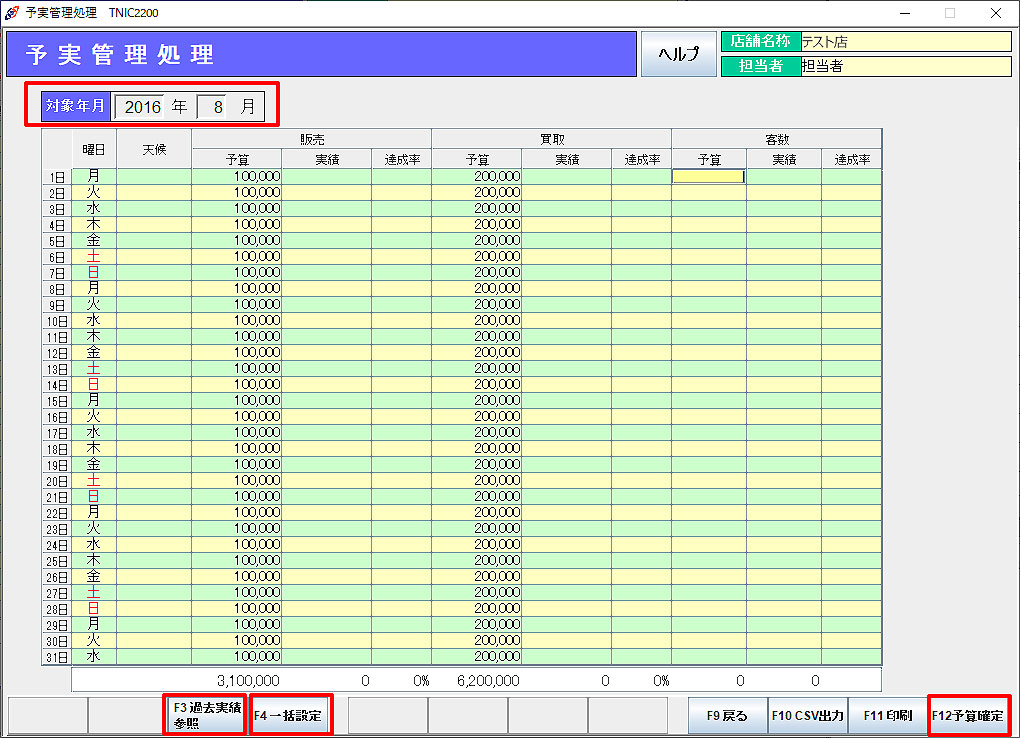Screen dimensions: 1020x738
Task: Confirm budget with F12 予算確定
Action: pyautogui.click(x=968, y=716)
